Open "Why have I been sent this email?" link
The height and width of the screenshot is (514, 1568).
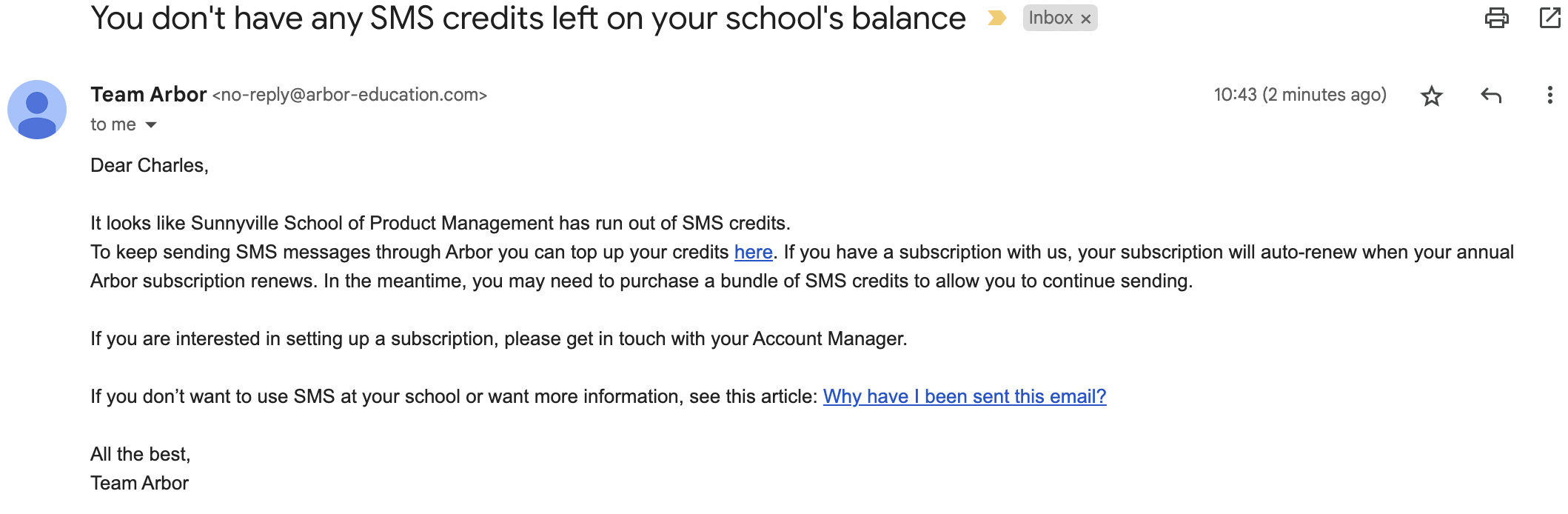tap(964, 397)
